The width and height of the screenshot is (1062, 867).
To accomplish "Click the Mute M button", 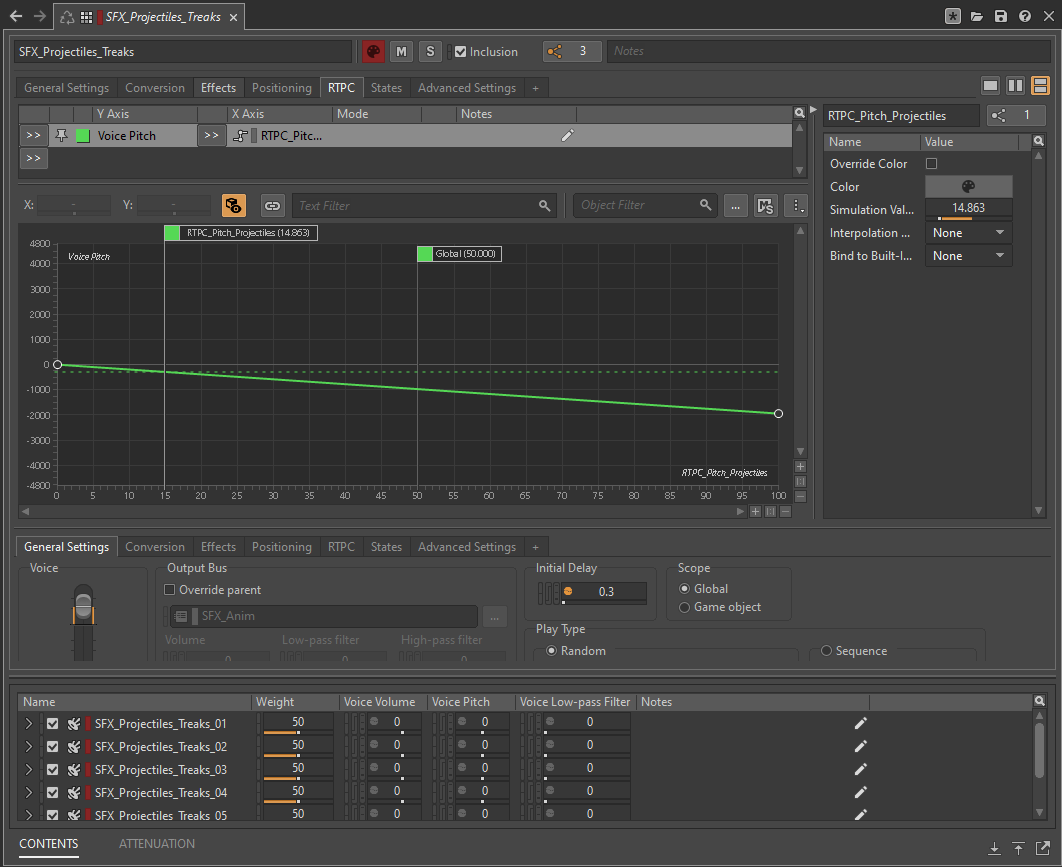I will tap(401, 51).
